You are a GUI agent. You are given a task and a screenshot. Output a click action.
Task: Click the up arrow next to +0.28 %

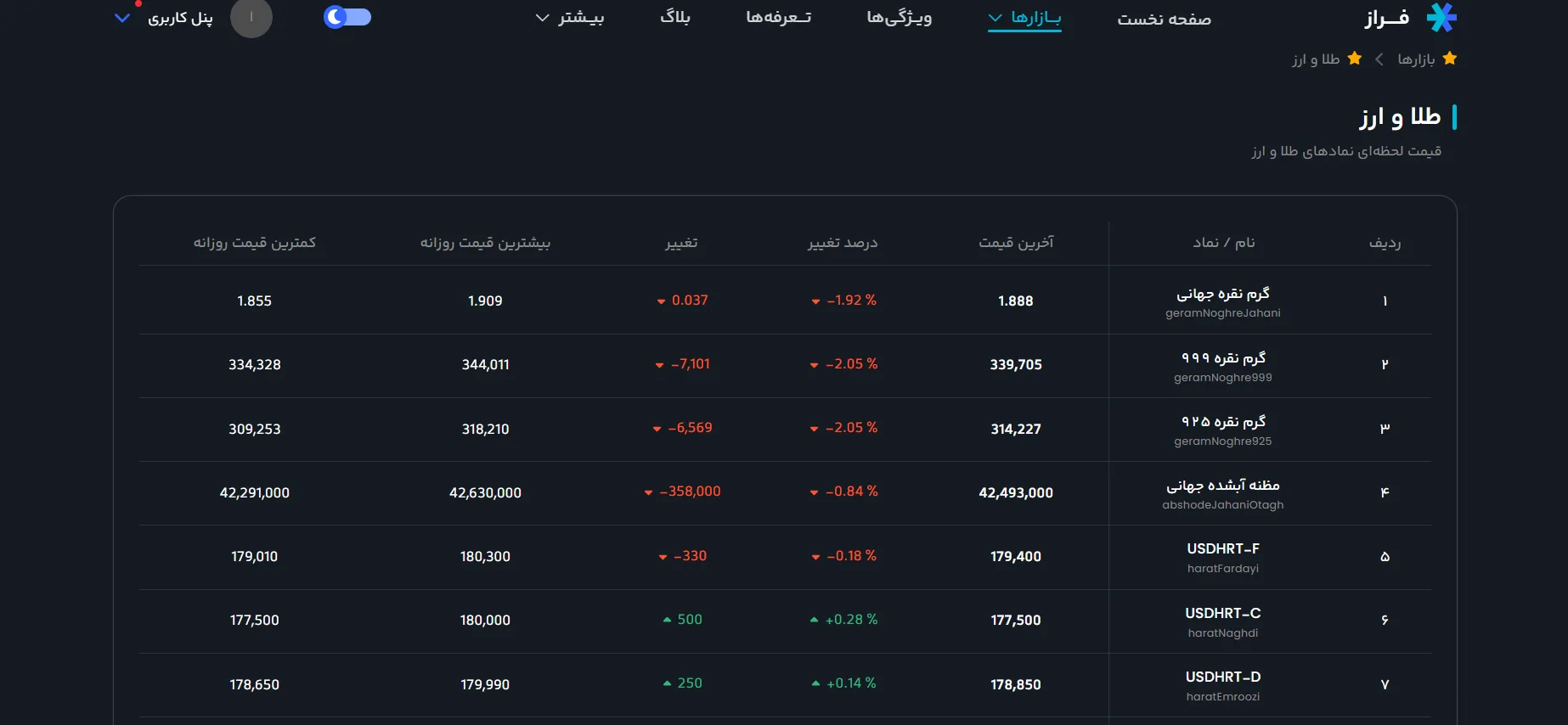pos(815,620)
